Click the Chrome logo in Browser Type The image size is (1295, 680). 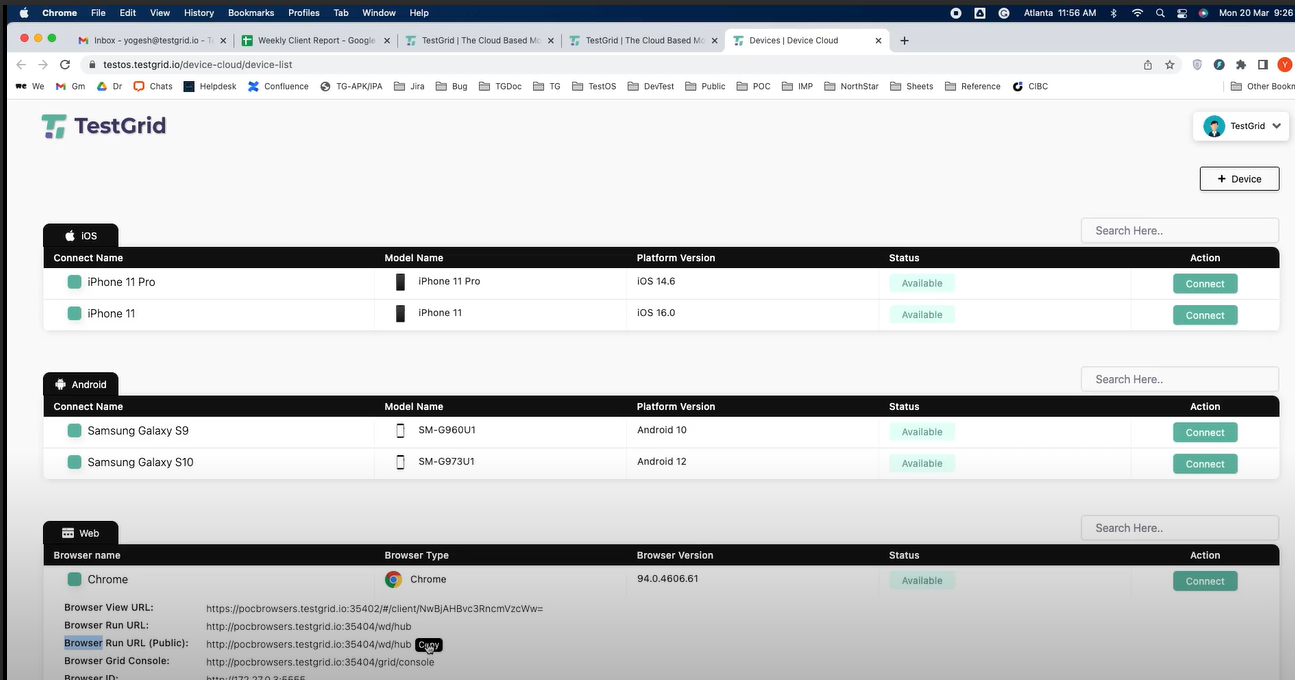[x=393, y=579]
